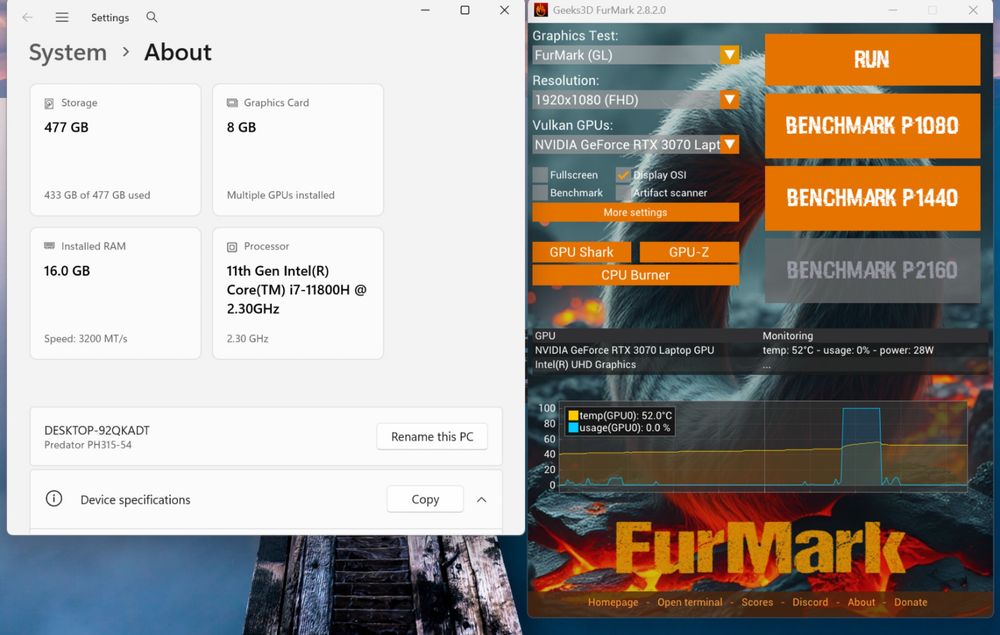Select the Storage 477 GB card

(x=115, y=150)
